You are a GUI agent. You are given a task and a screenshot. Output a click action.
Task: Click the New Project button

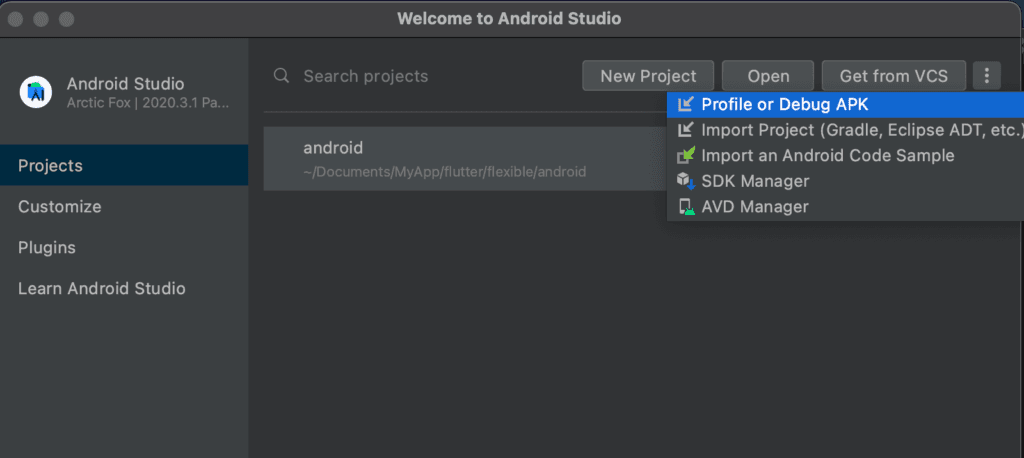648,76
